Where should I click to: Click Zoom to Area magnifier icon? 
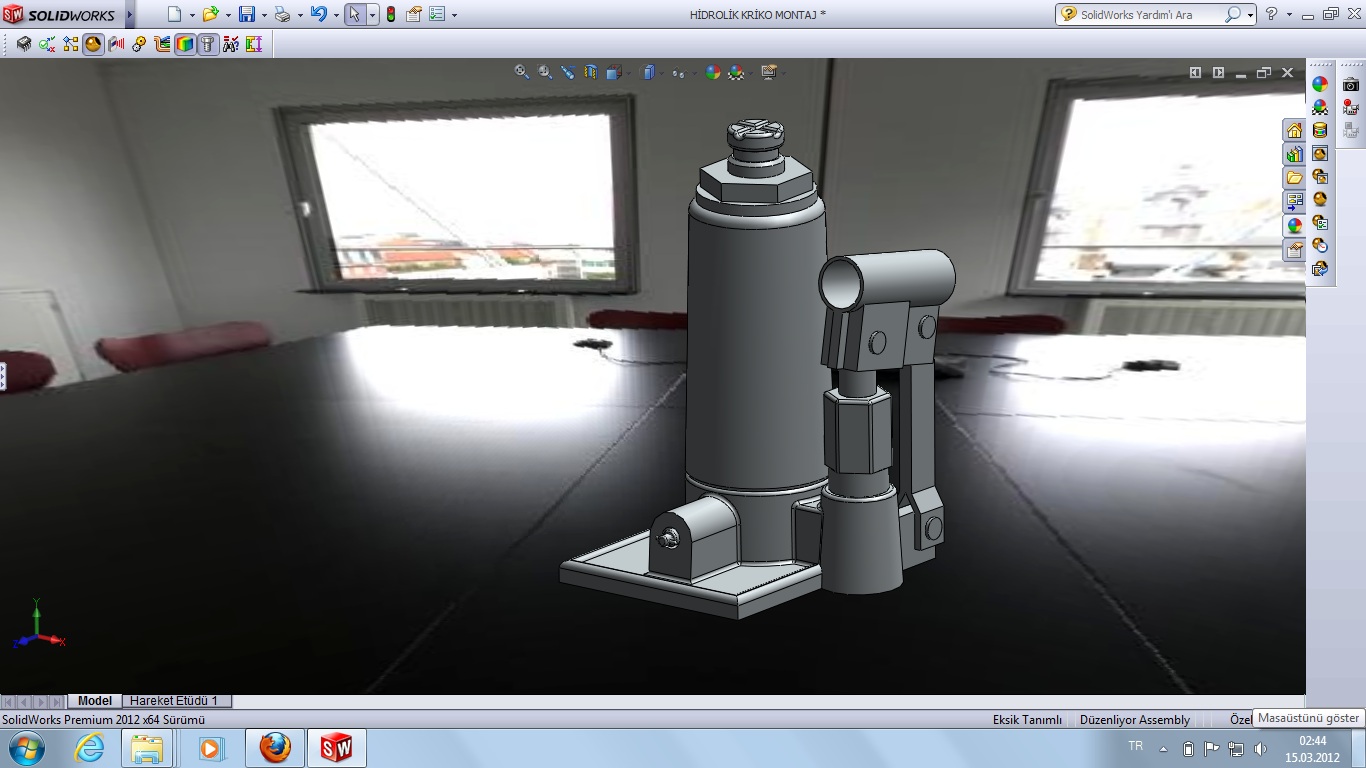click(x=545, y=72)
